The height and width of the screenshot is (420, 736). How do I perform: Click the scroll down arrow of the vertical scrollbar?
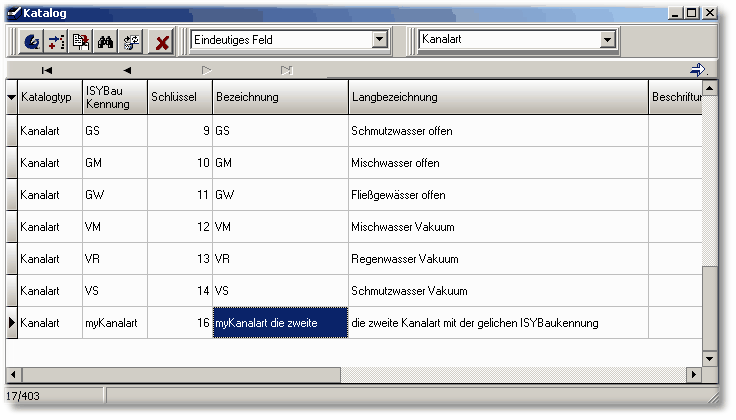(x=709, y=359)
